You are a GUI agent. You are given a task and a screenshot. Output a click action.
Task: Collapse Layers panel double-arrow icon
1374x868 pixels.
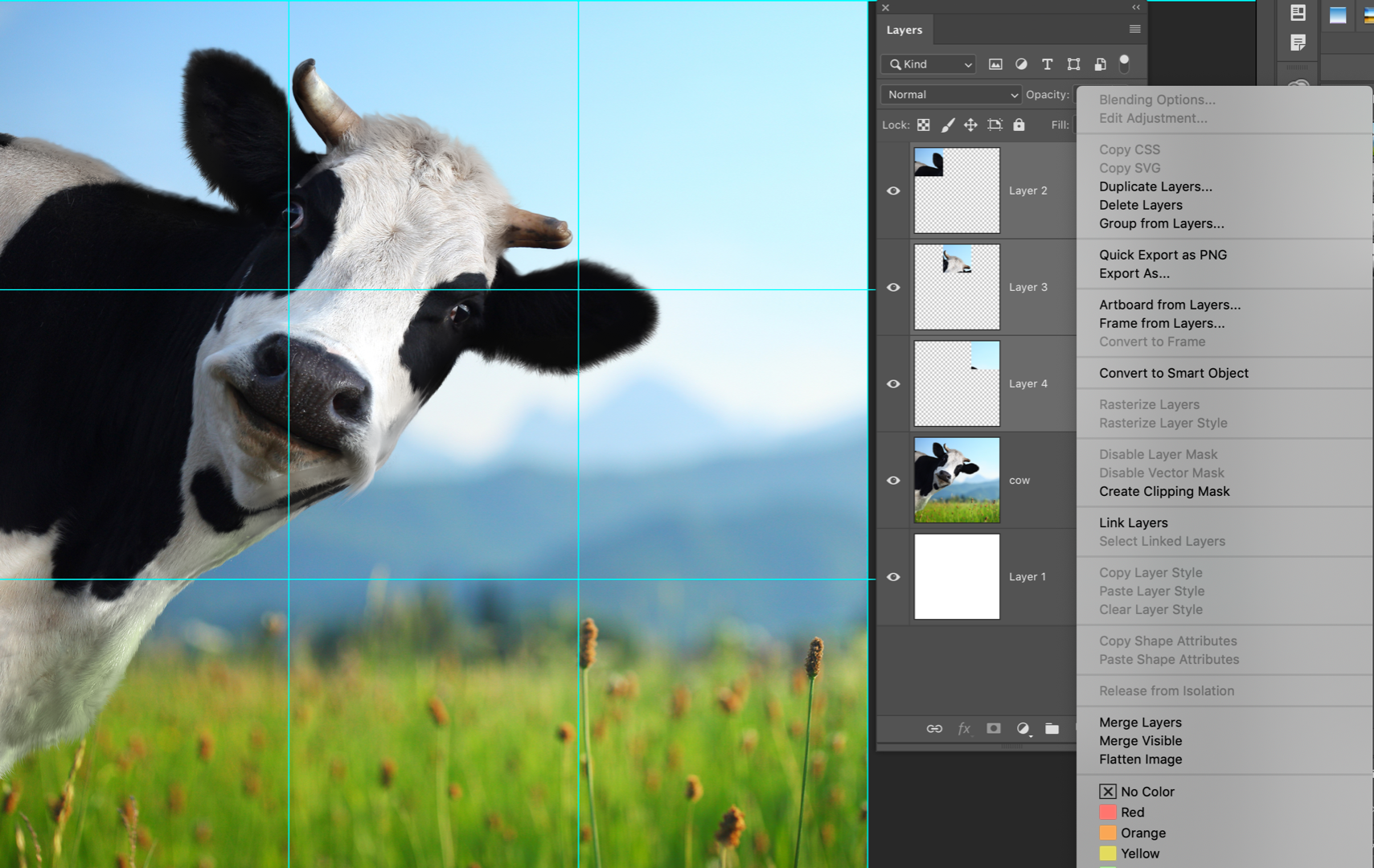click(1136, 7)
